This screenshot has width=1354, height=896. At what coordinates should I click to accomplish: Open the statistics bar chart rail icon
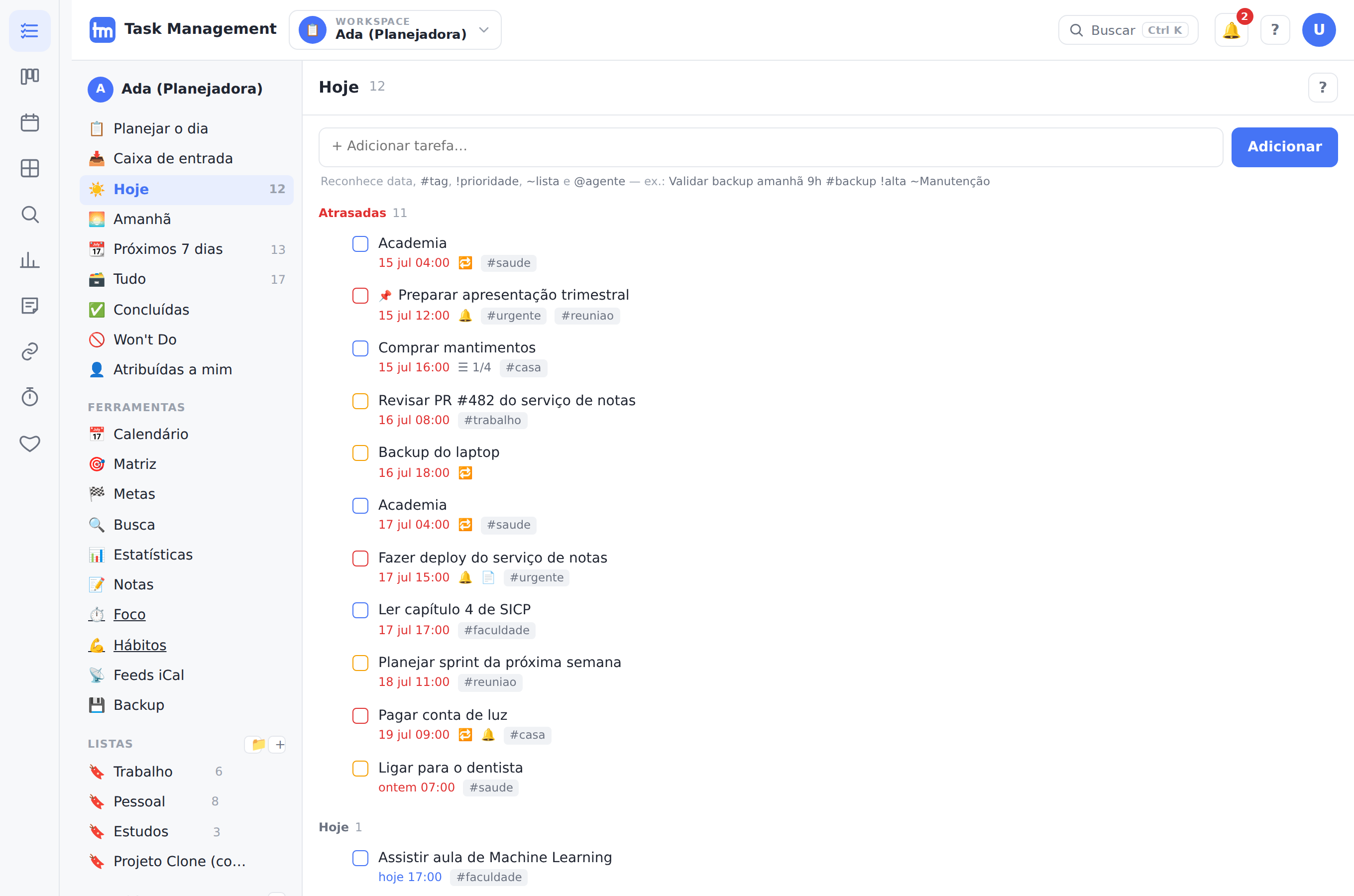(30, 260)
